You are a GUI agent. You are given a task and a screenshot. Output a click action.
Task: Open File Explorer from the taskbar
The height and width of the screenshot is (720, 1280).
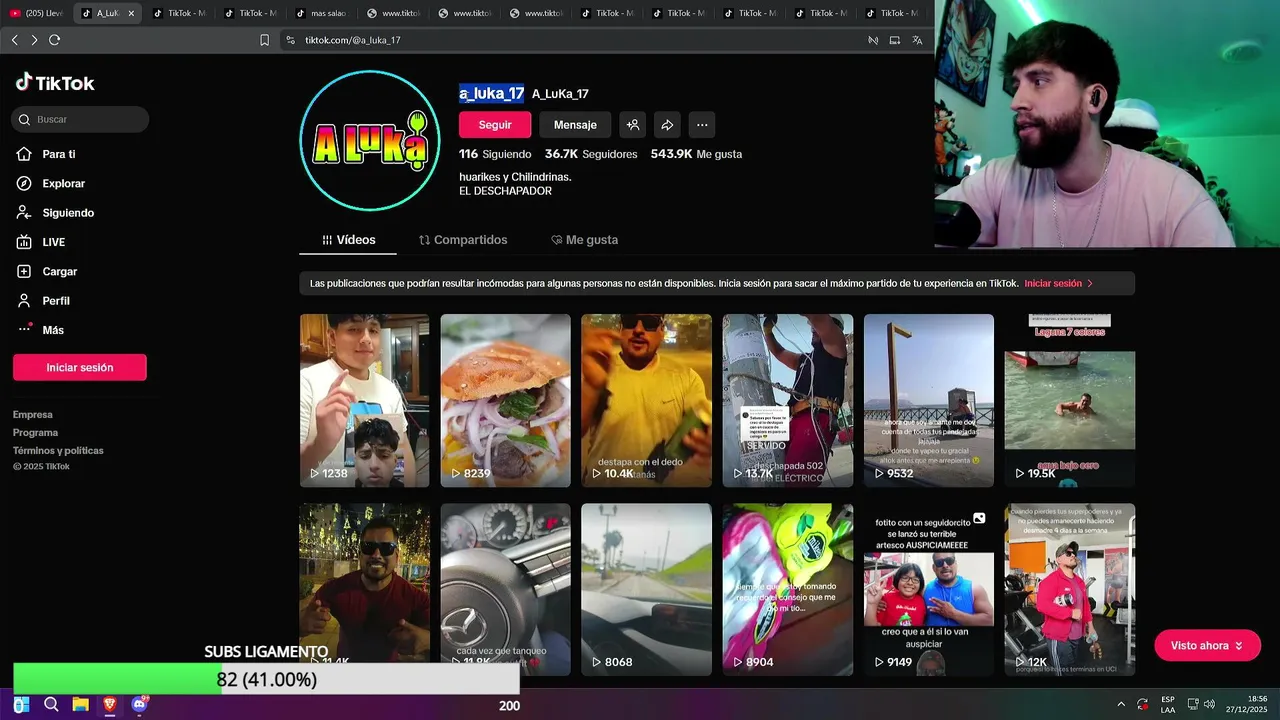[x=80, y=705]
